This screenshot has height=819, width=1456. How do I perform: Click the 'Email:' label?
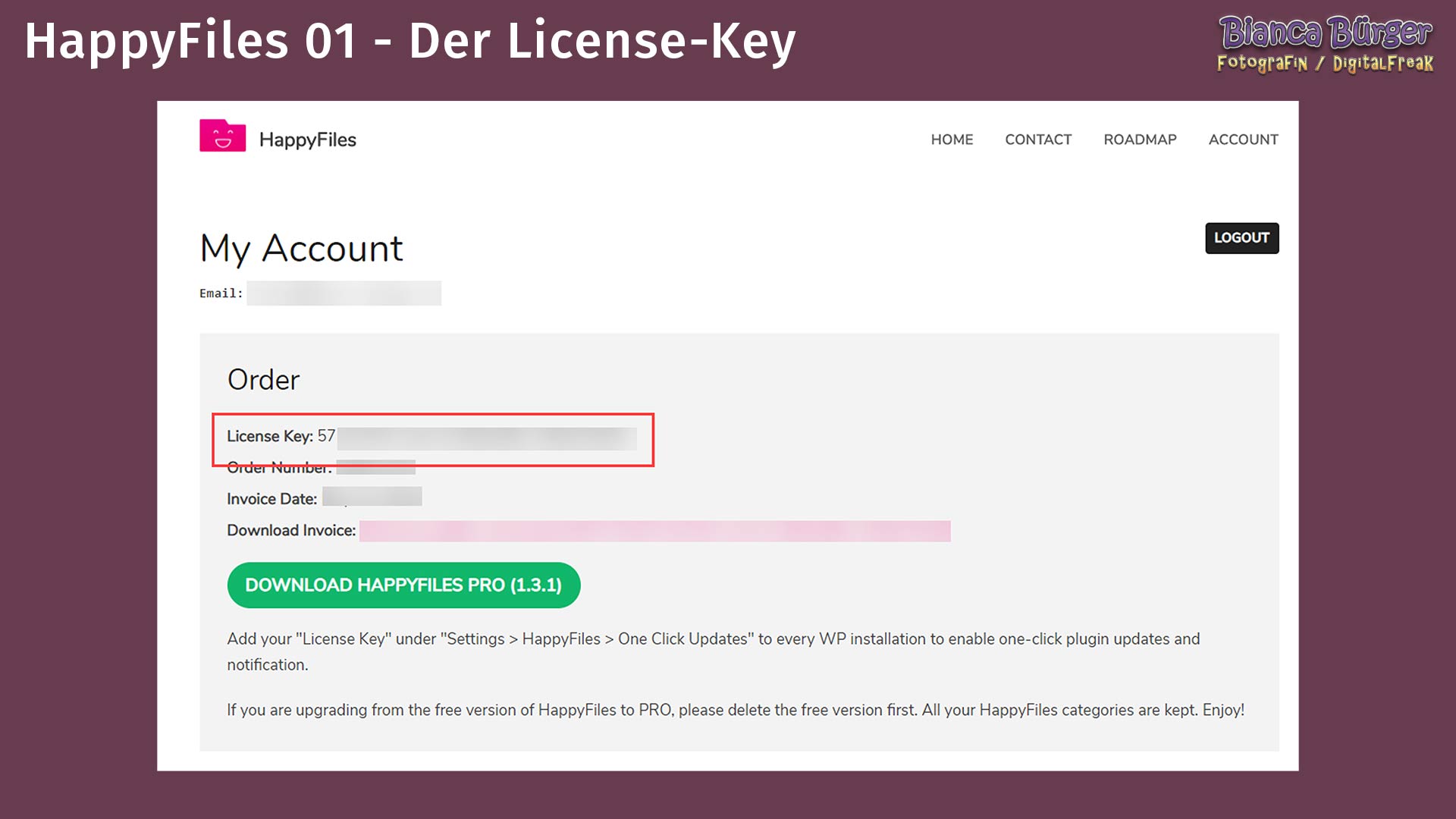pyautogui.click(x=221, y=293)
